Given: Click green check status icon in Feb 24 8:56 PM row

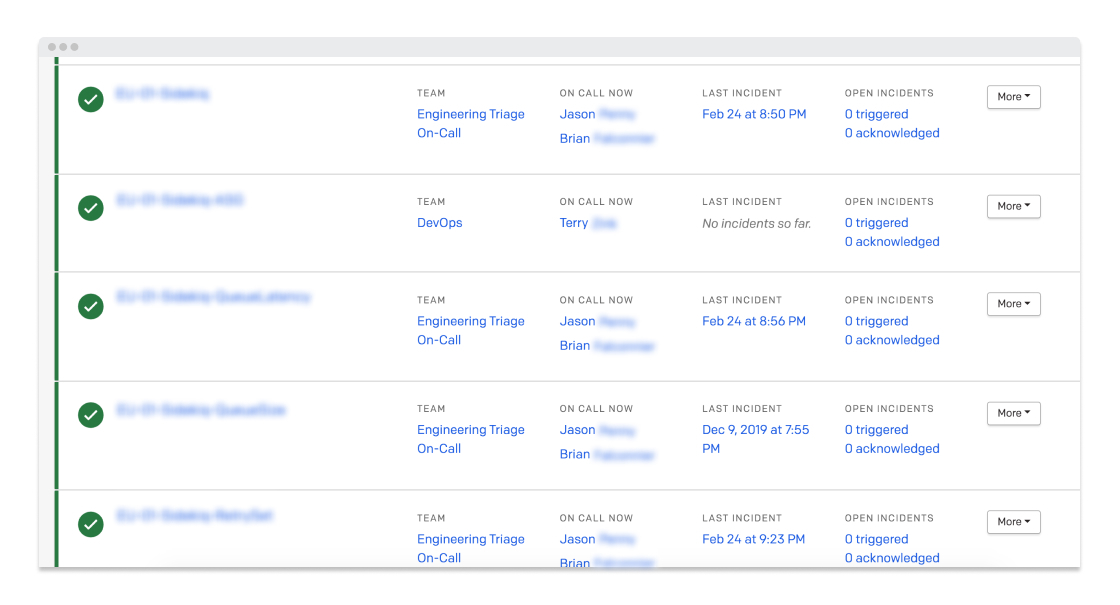Looking at the screenshot, I should pos(91,306).
